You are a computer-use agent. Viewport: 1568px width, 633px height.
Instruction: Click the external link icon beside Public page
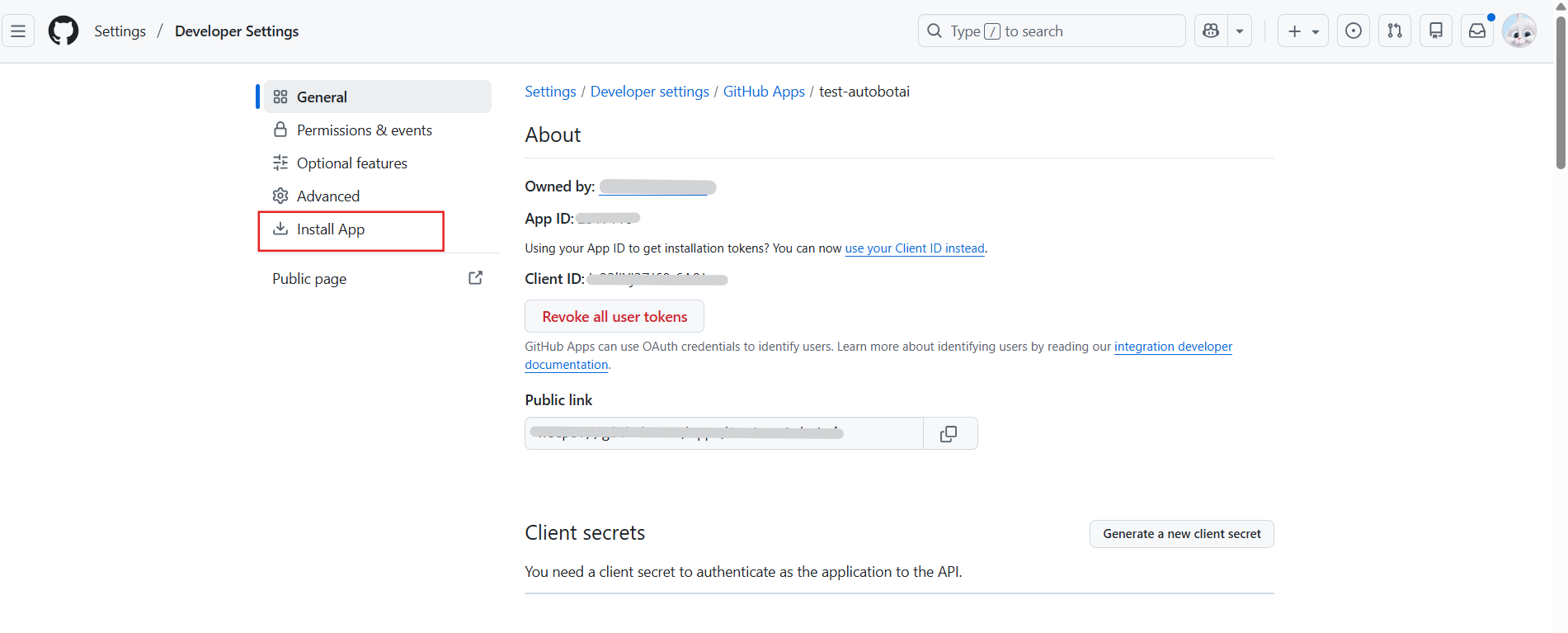[476, 278]
